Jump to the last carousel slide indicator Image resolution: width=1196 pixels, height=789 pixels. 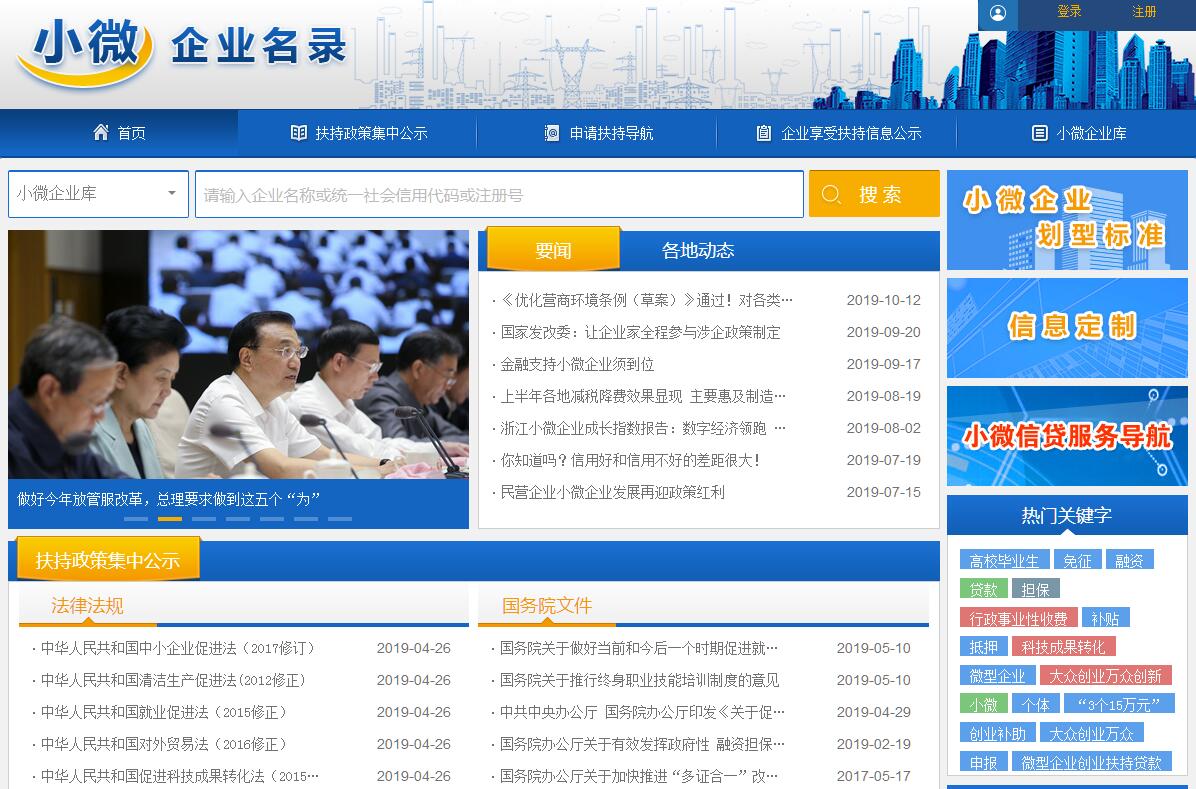coord(340,519)
